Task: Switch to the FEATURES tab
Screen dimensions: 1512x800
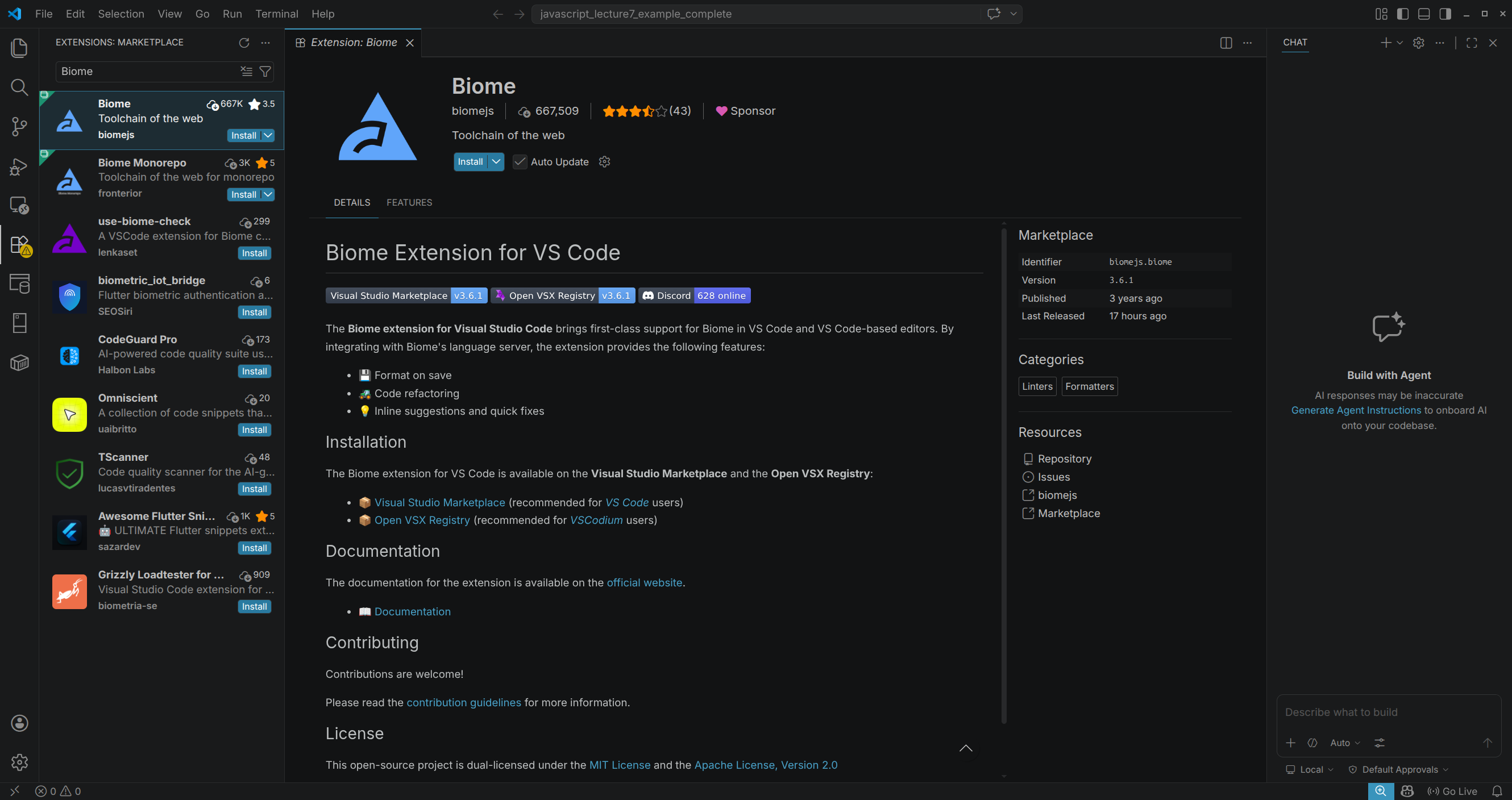Action: pyautogui.click(x=409, y=202)
